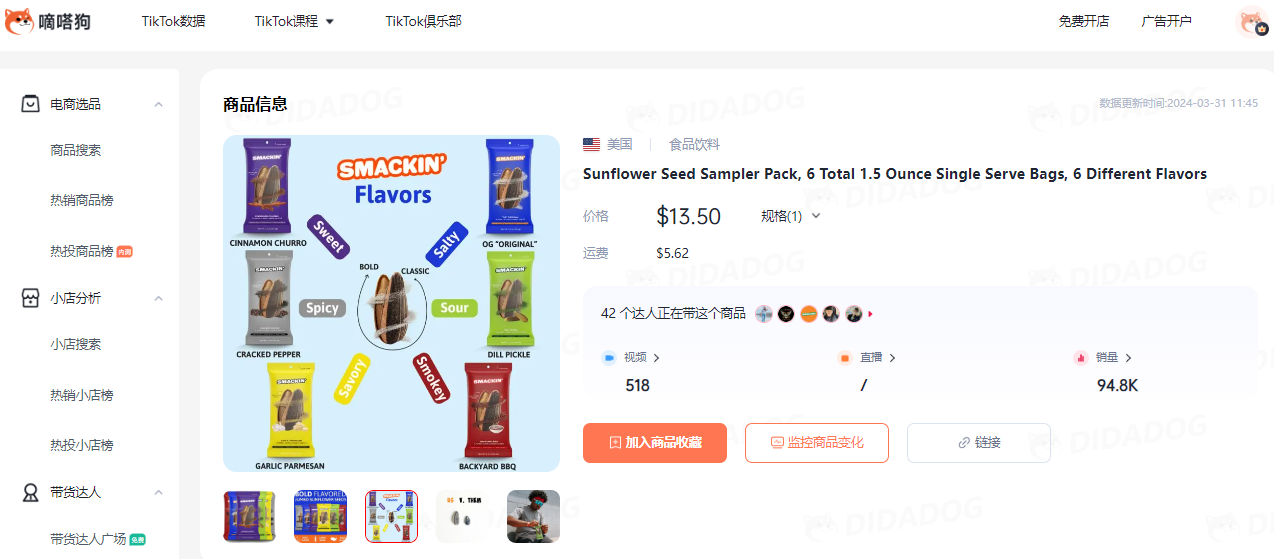Screen dimensions: 1274x559
Task: Click the orange live stream icon beside 直播
Action: (844, 357)
